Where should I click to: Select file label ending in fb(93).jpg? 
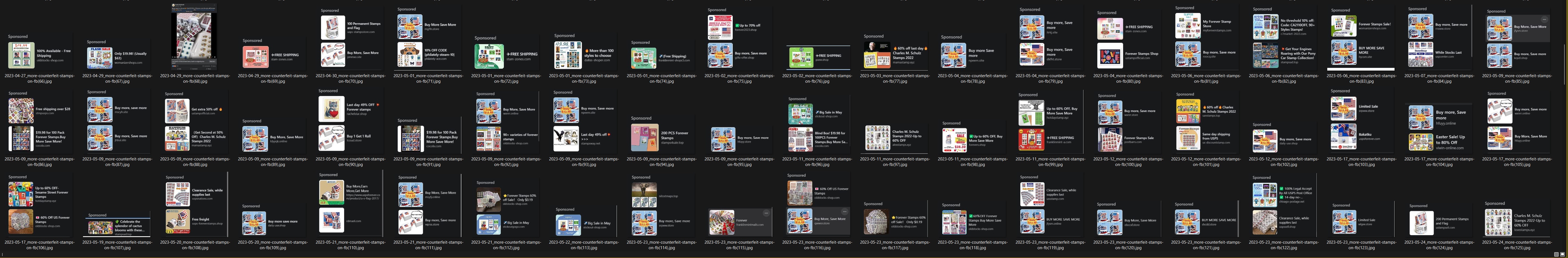(584, 161)
